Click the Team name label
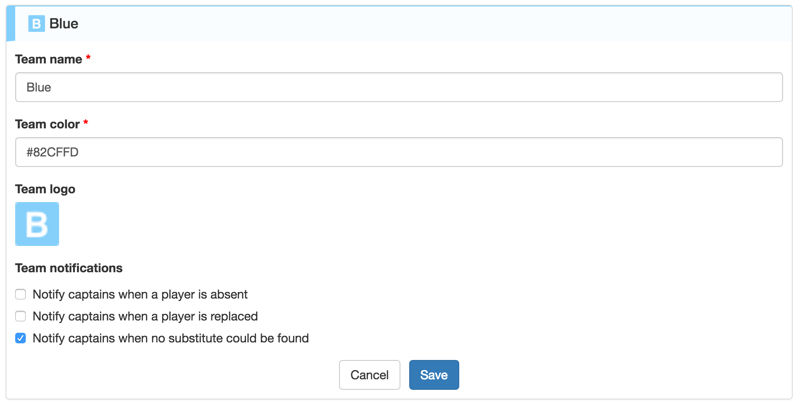 [x=48, y=59]
